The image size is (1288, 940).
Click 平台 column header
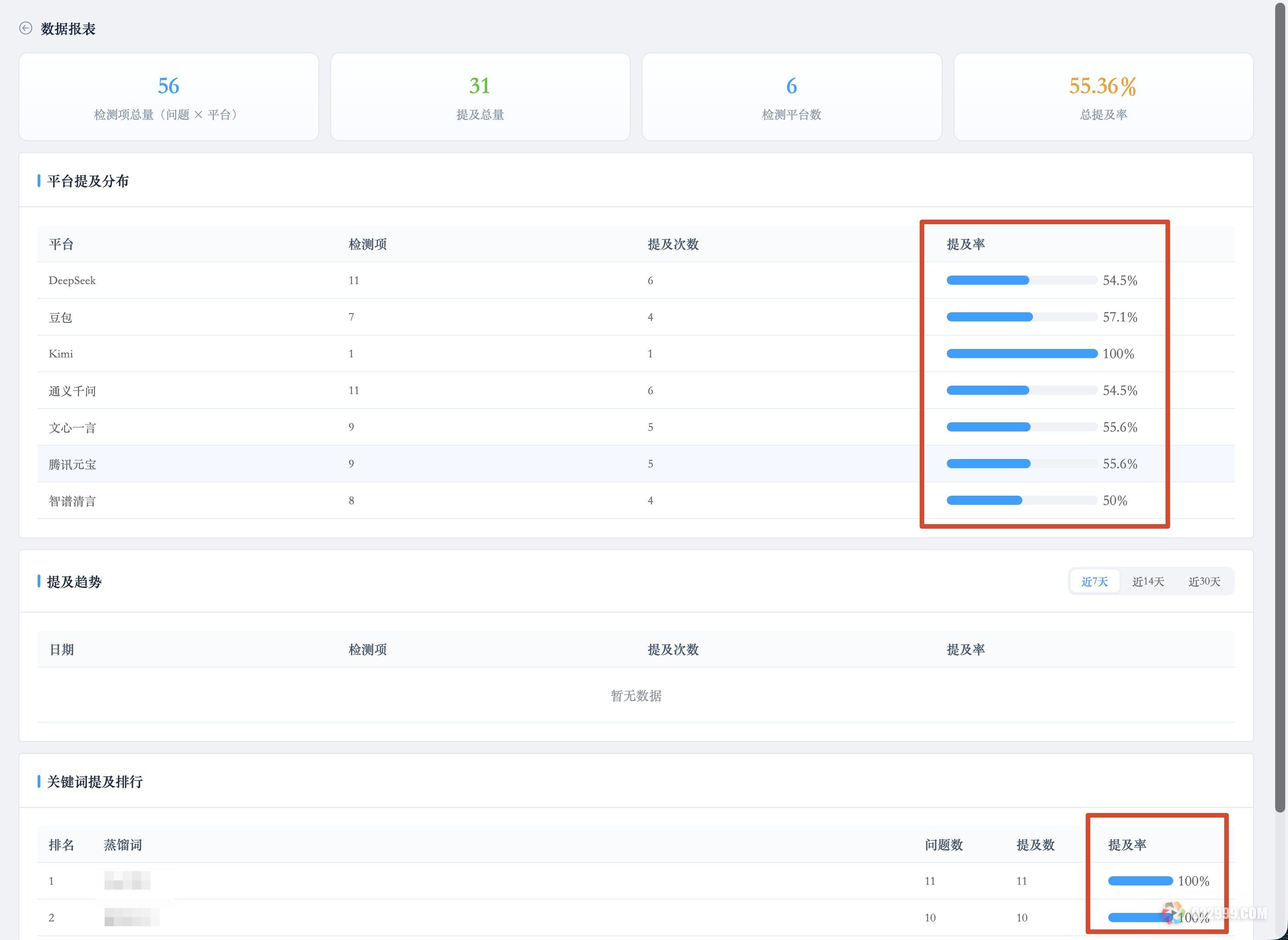click(x=61, y=244)
